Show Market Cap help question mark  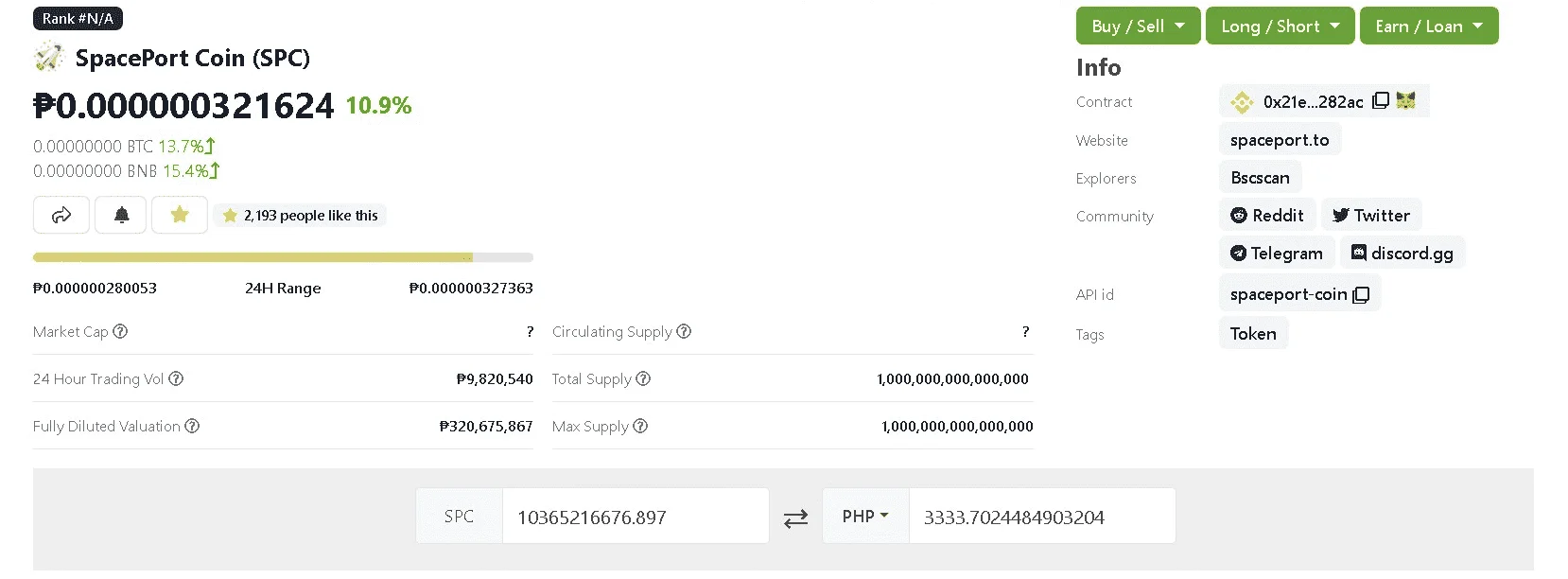120,331
